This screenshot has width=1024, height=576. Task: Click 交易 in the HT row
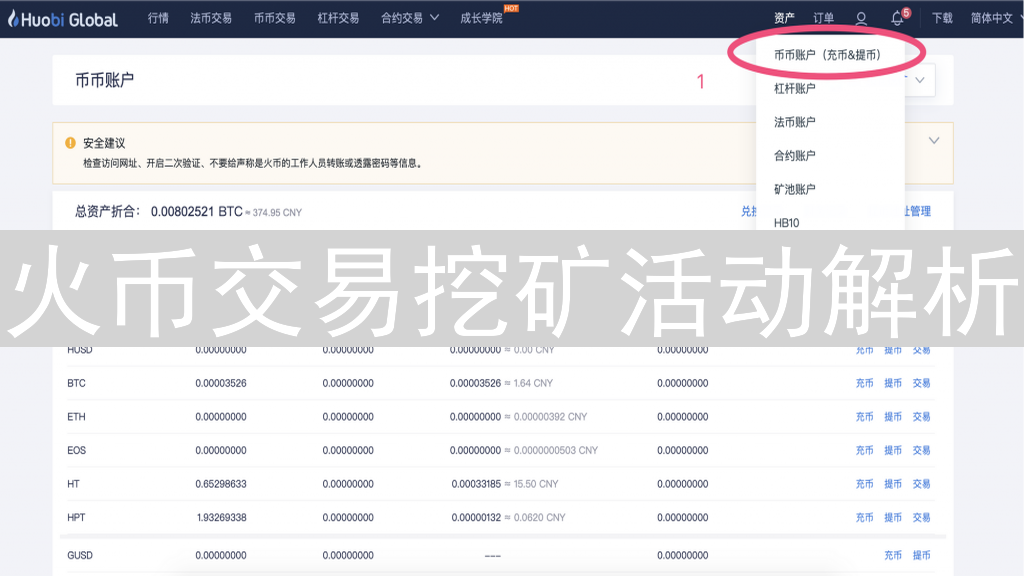(921, 484)
